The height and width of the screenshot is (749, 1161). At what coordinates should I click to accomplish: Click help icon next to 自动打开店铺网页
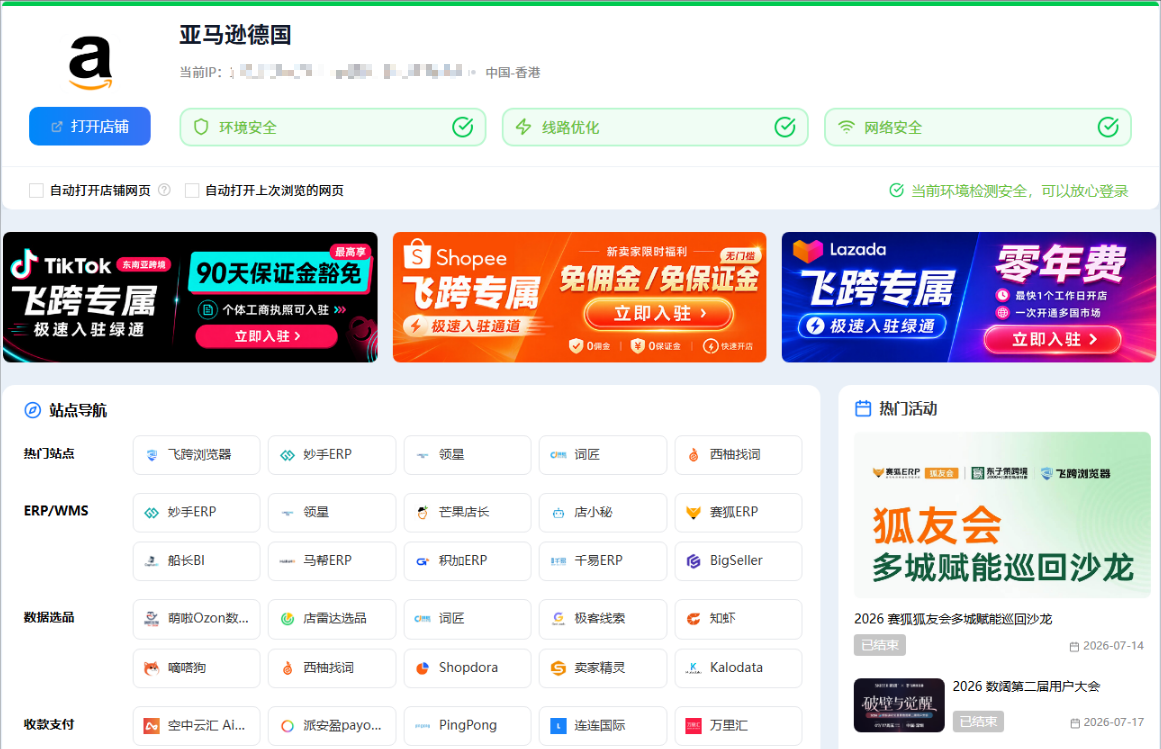click(x=164, y=190)
